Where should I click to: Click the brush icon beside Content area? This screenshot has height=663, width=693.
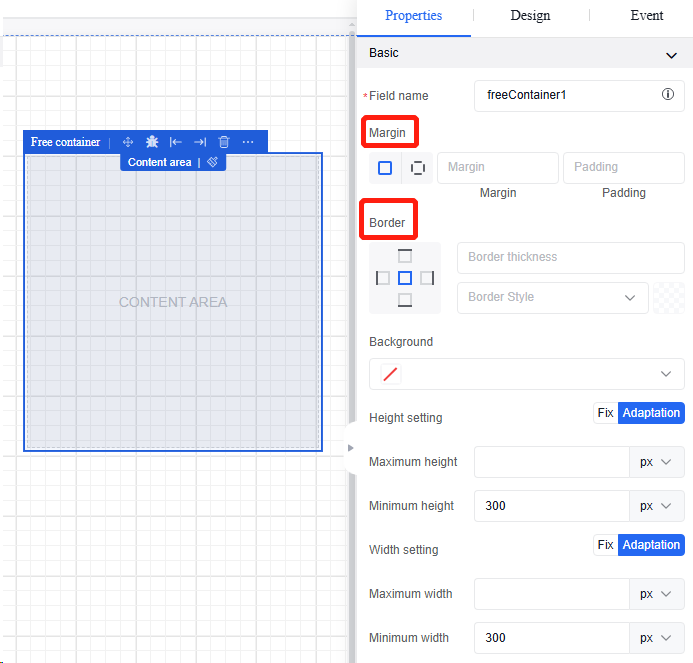coord(213,162)
